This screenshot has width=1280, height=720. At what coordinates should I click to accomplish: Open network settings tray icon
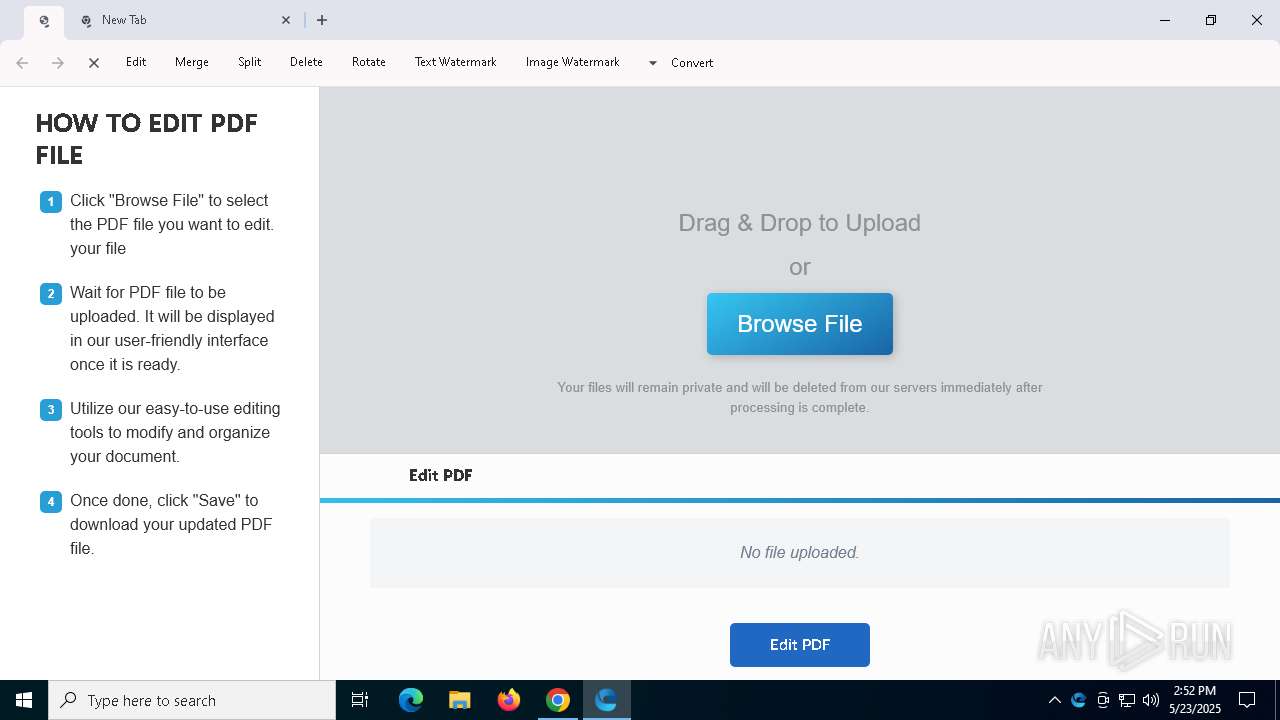[x=1127, y=700]
